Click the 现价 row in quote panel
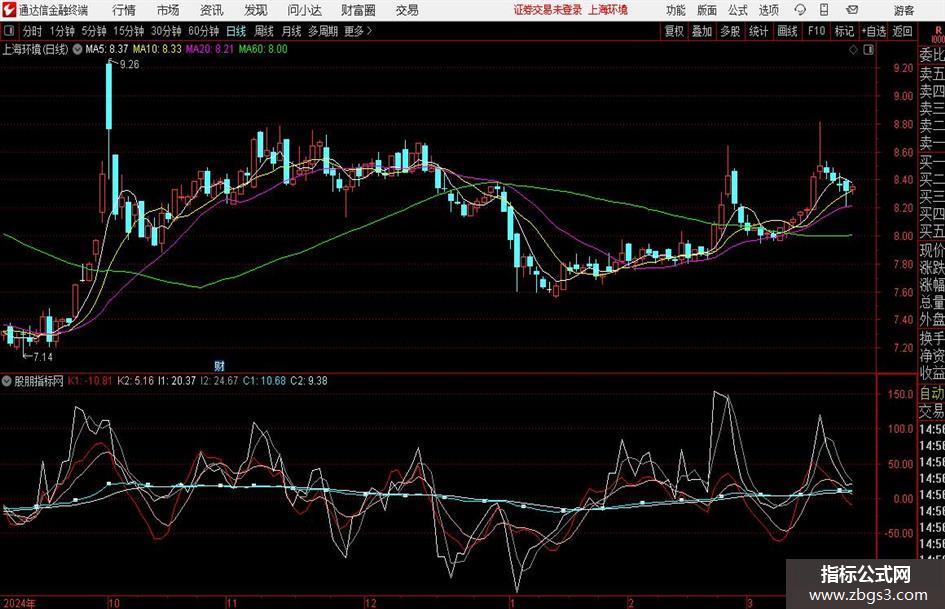The width and height of the screenshot is (945, 609). pyautogui.click(x=932, y=250)
